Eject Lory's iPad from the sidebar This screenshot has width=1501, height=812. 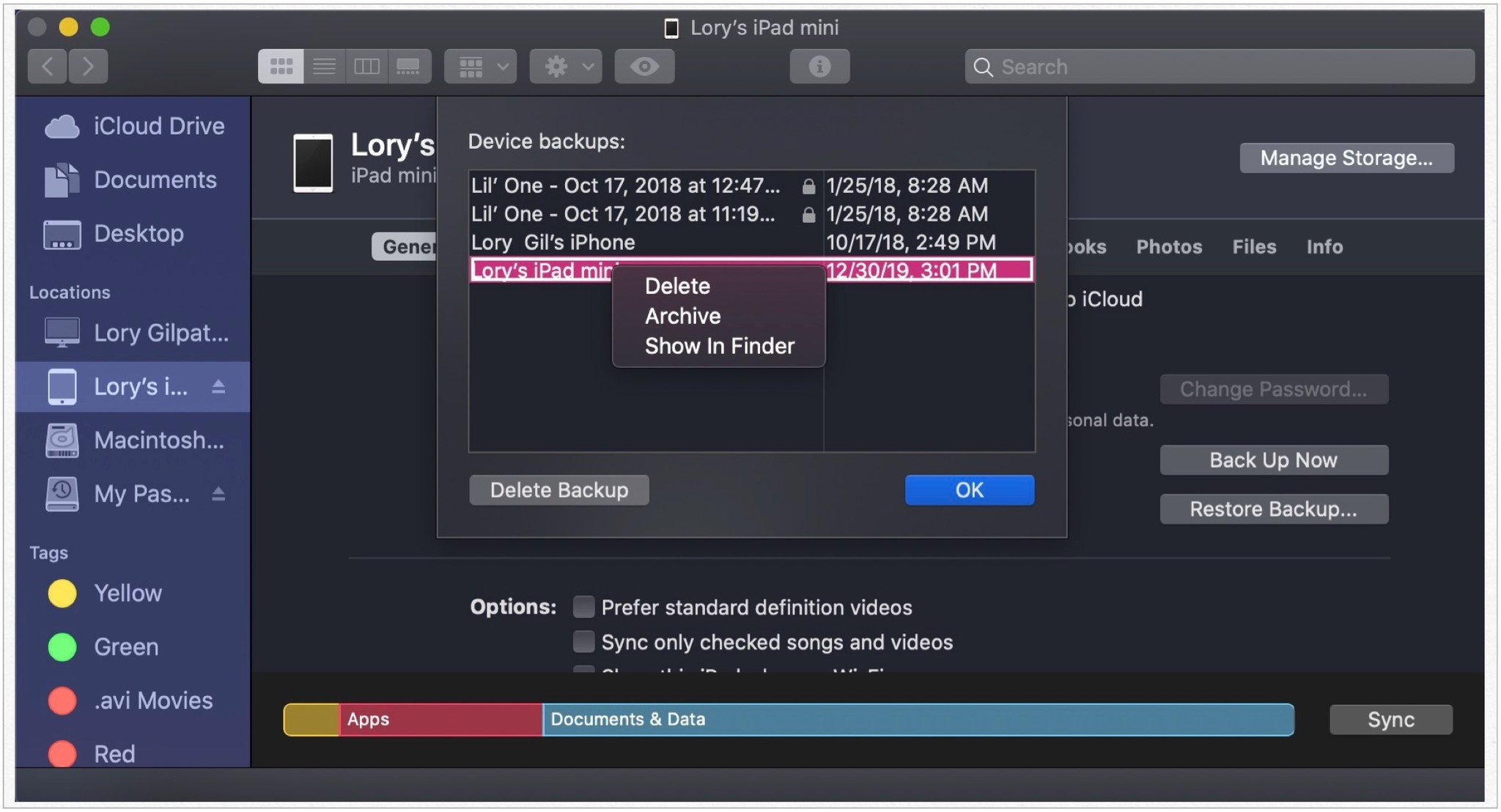(218, 386)
